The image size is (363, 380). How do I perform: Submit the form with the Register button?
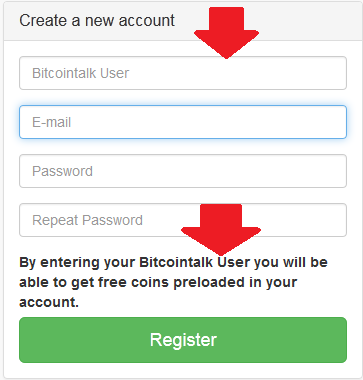pos(183,340)
